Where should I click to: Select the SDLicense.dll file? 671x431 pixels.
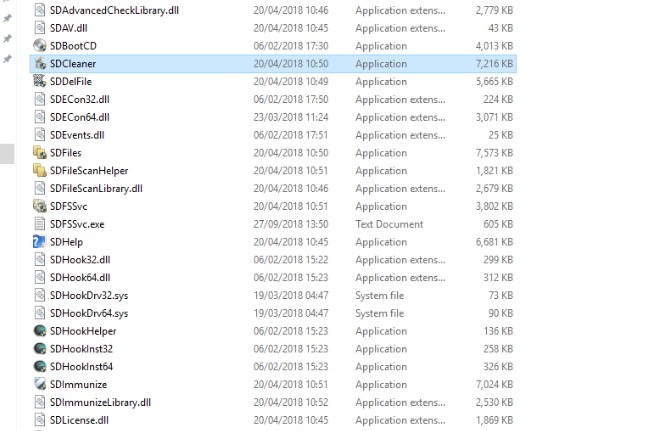point(78,420)
